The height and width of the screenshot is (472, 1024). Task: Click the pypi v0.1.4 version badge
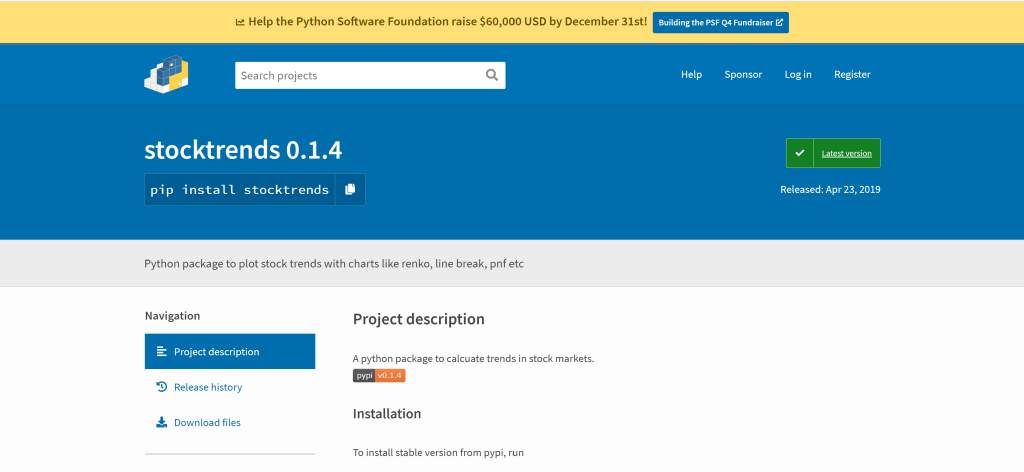click(379, 375)
